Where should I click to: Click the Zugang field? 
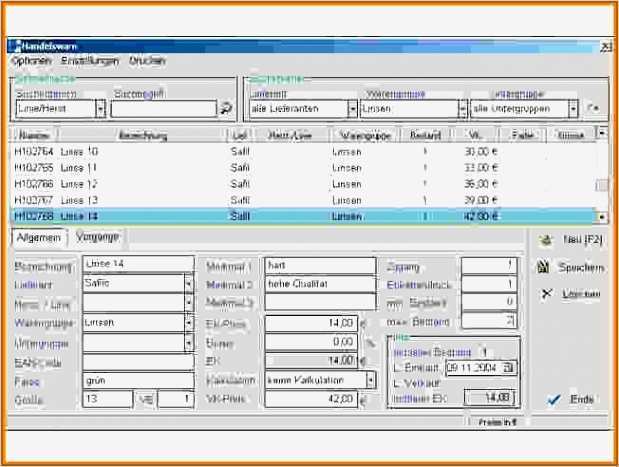pos(489,266)
